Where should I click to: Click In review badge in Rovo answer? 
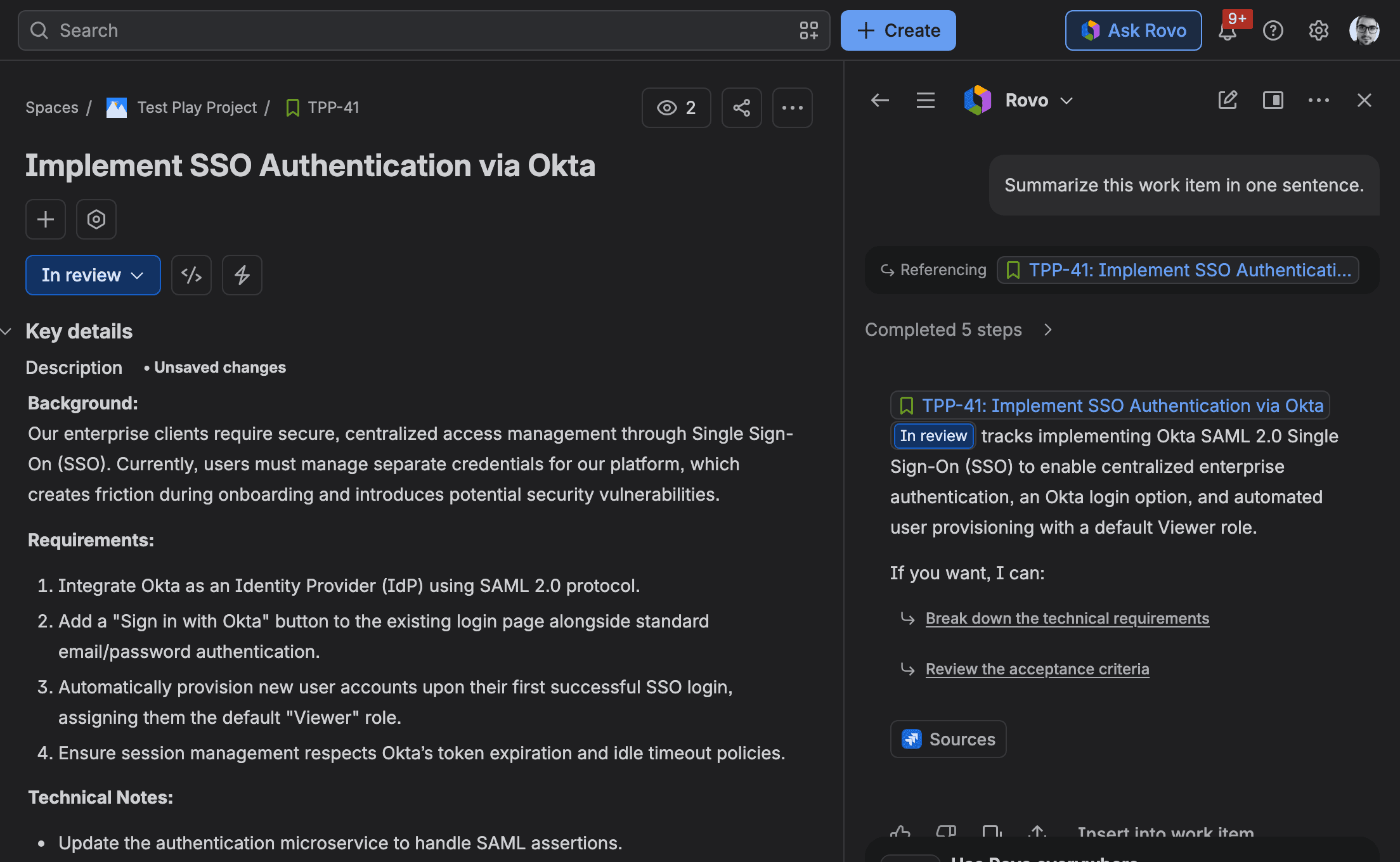(933, 436)
